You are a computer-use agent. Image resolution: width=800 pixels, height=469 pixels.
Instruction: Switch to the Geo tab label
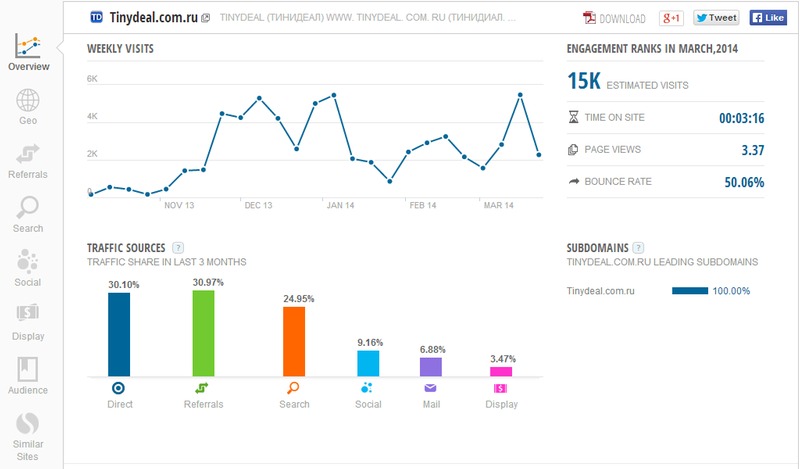click(28, 121)
